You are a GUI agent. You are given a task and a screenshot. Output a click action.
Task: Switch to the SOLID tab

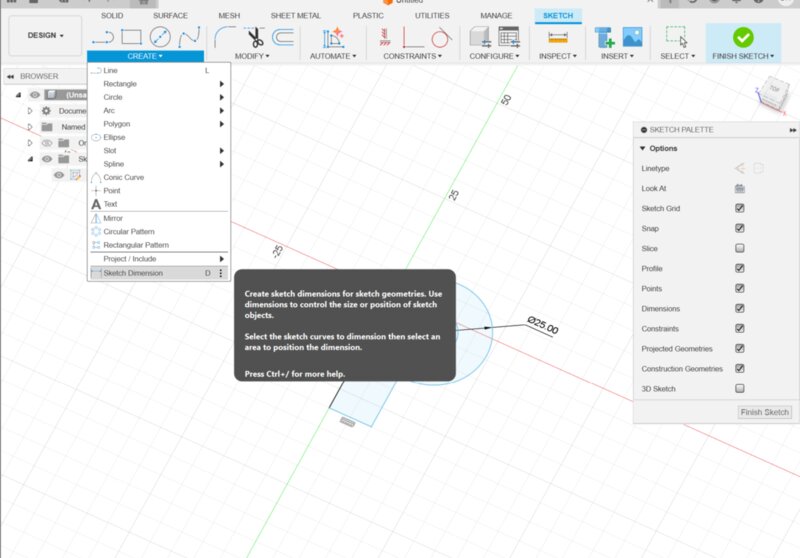pyautogui.click(x=112, y=16)
